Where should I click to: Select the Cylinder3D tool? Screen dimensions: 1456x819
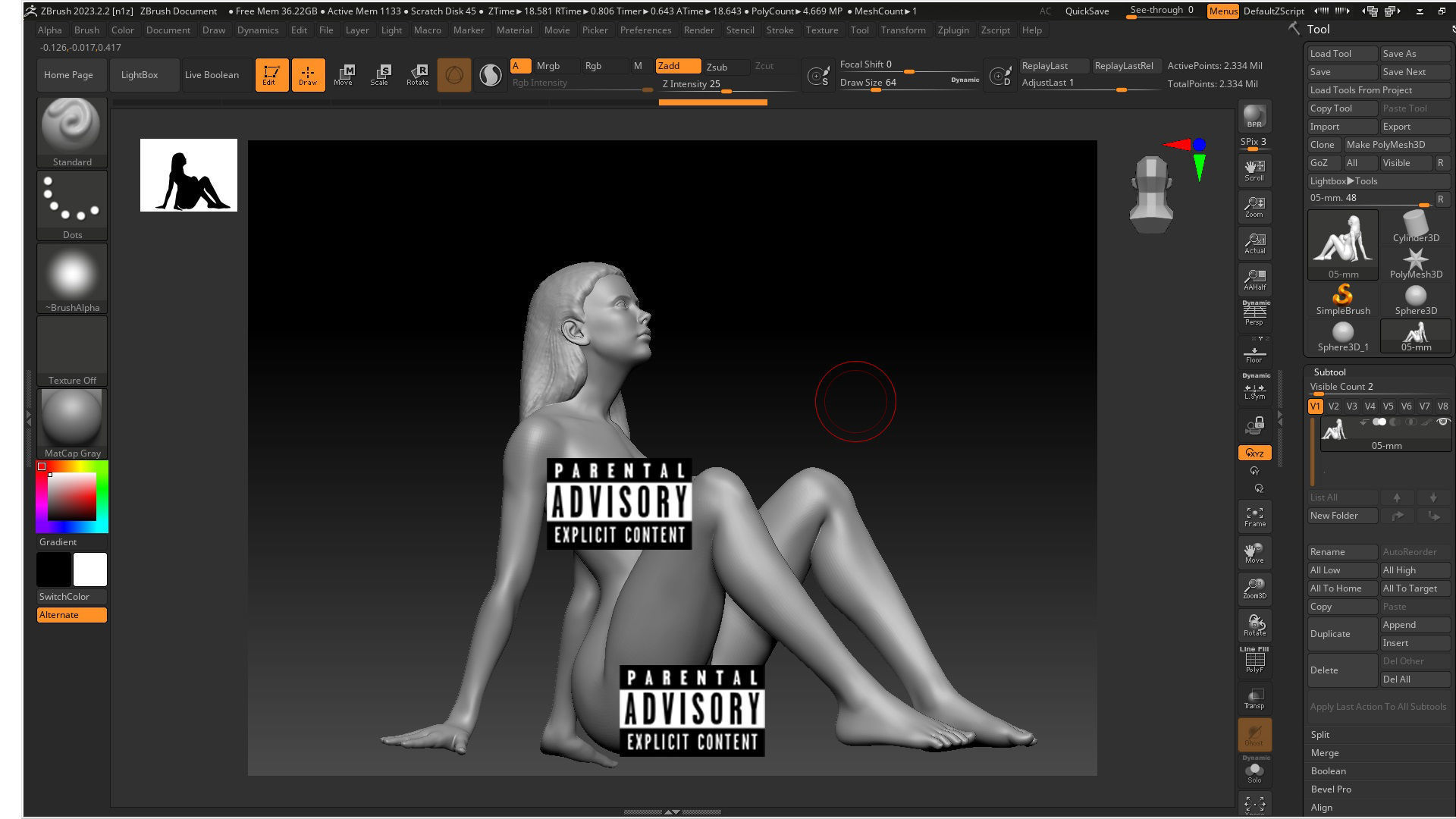click(x=1415, y=227)
